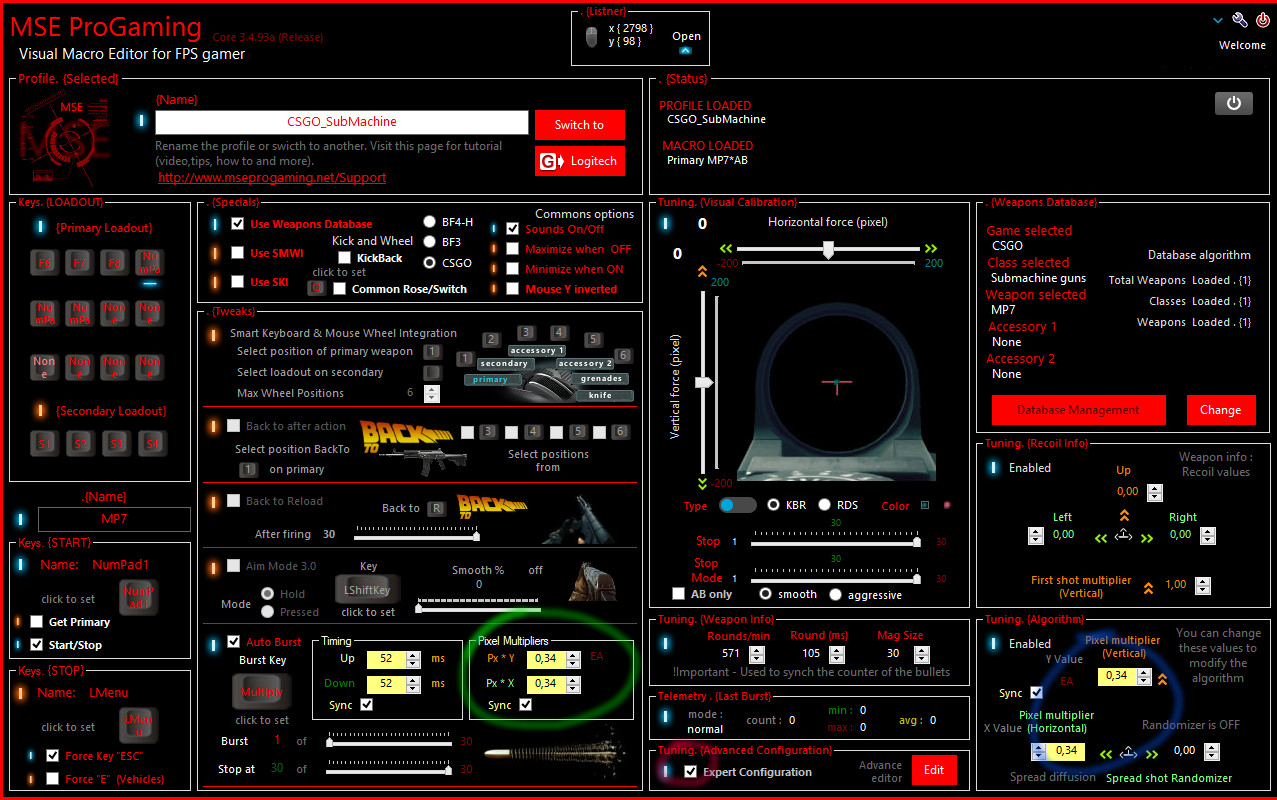Screen dimensions: 1277x800
Task: Select the BF4-H radio button
Action: click(430, 222)
